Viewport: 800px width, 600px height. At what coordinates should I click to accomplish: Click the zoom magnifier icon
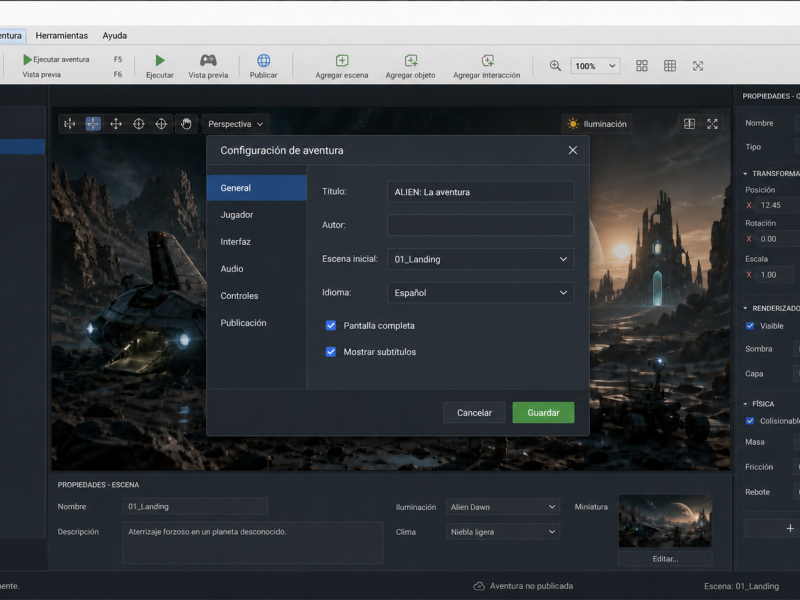[x=555, y=66]
